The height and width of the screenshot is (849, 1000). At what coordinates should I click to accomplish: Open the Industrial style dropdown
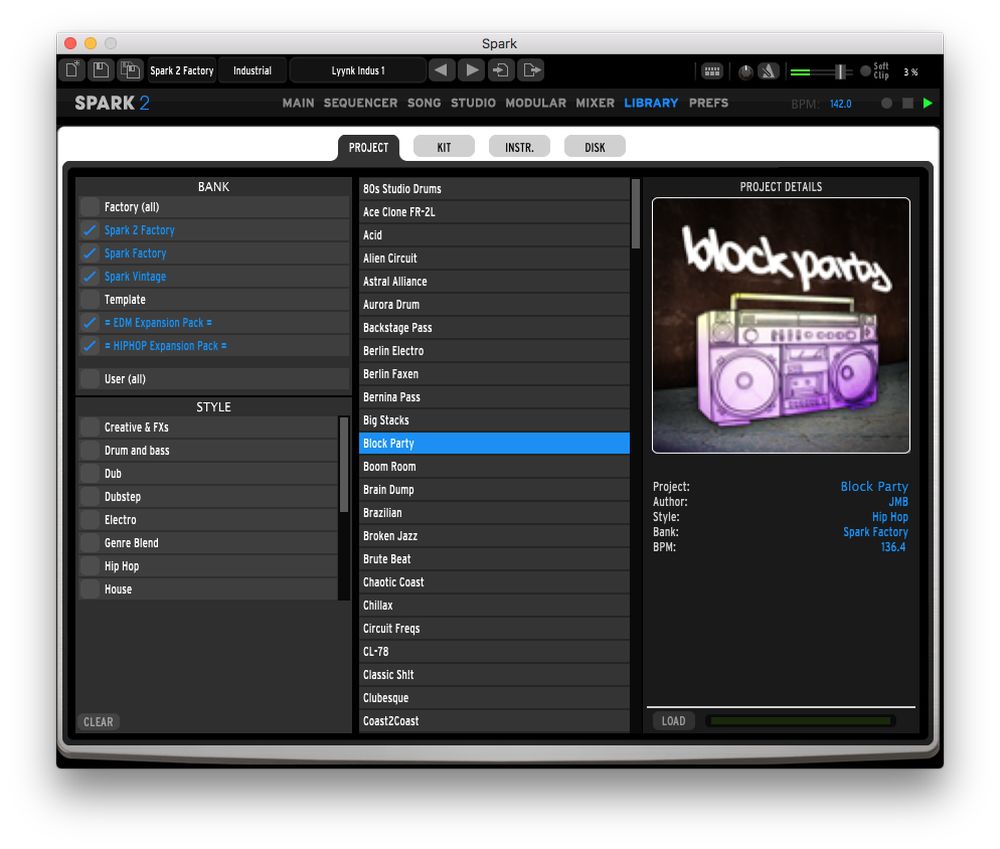pos(252,71)
